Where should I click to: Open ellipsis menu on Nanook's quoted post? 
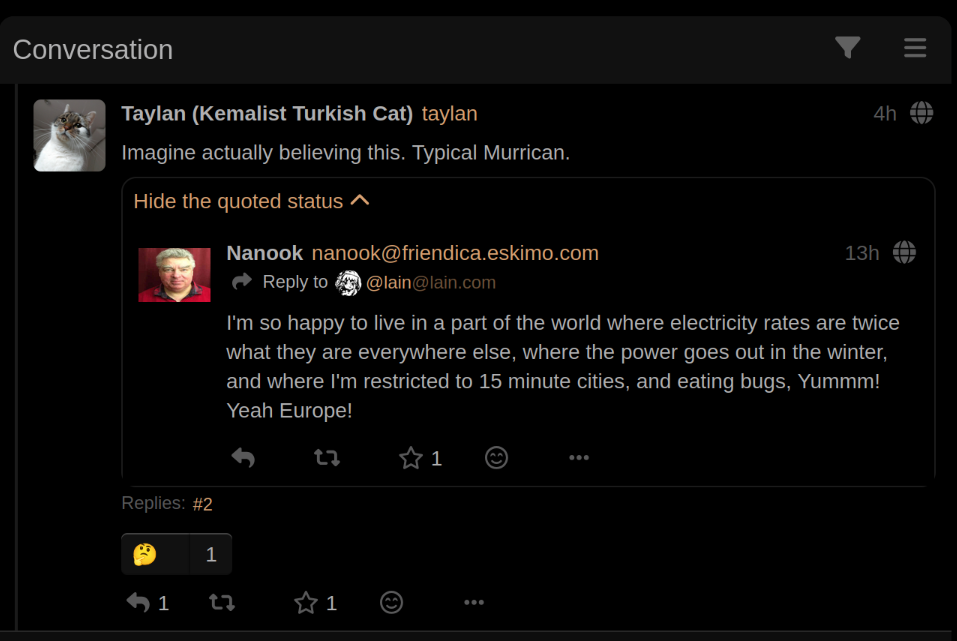(579, 457)
